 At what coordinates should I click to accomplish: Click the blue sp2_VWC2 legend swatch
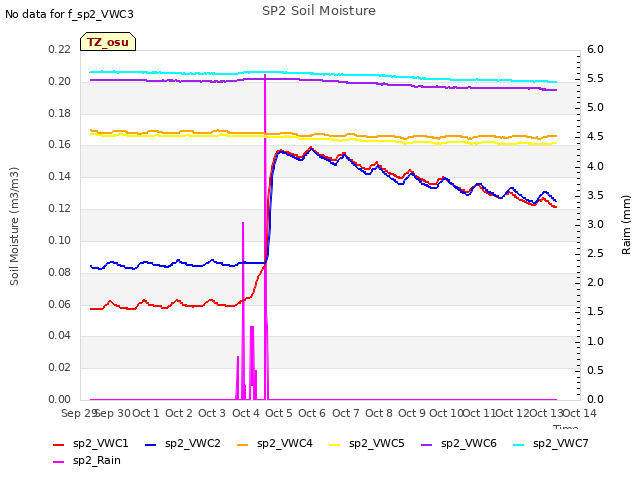[151, 445]
